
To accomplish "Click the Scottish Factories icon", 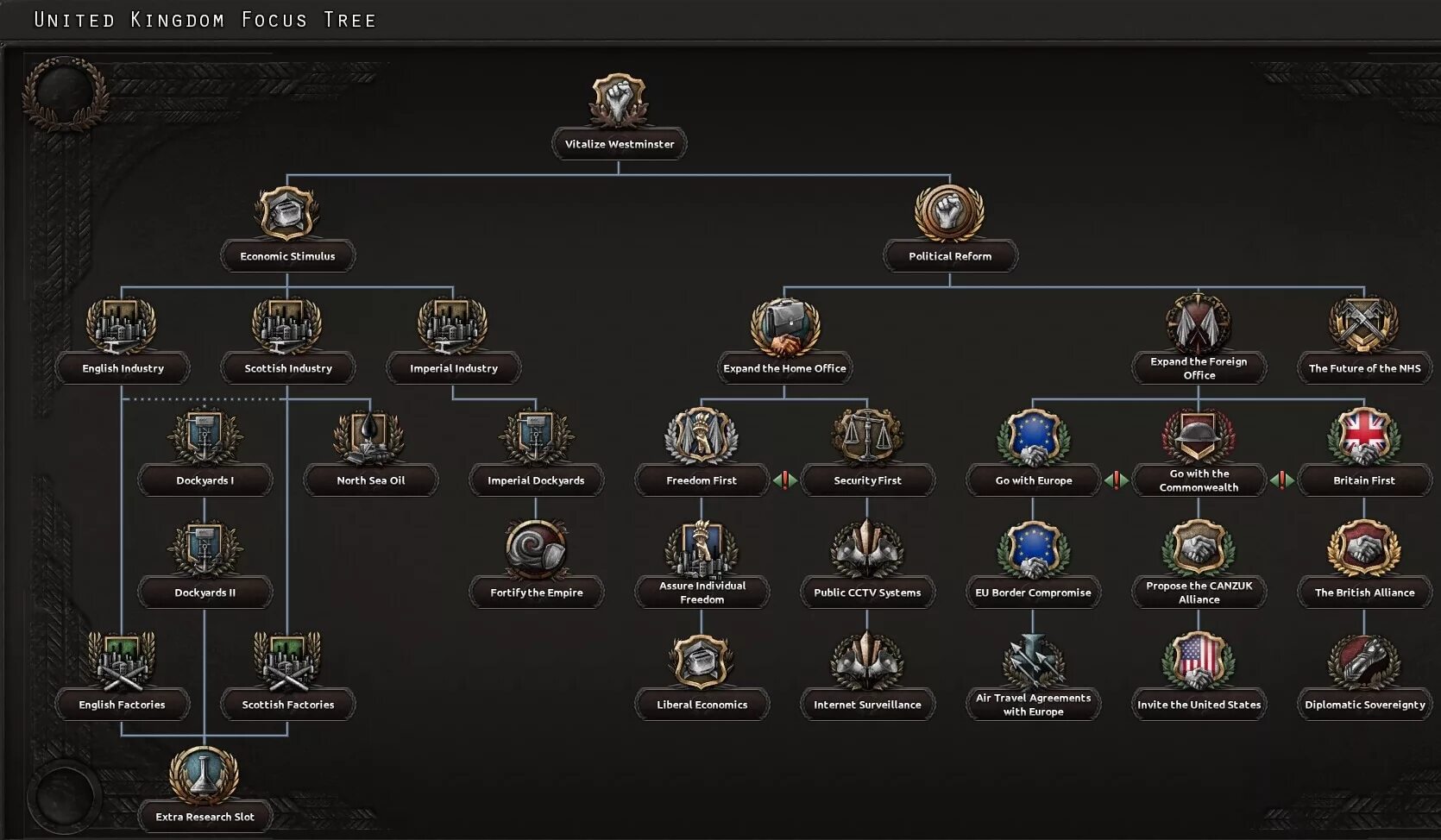I will pos(287,661).
